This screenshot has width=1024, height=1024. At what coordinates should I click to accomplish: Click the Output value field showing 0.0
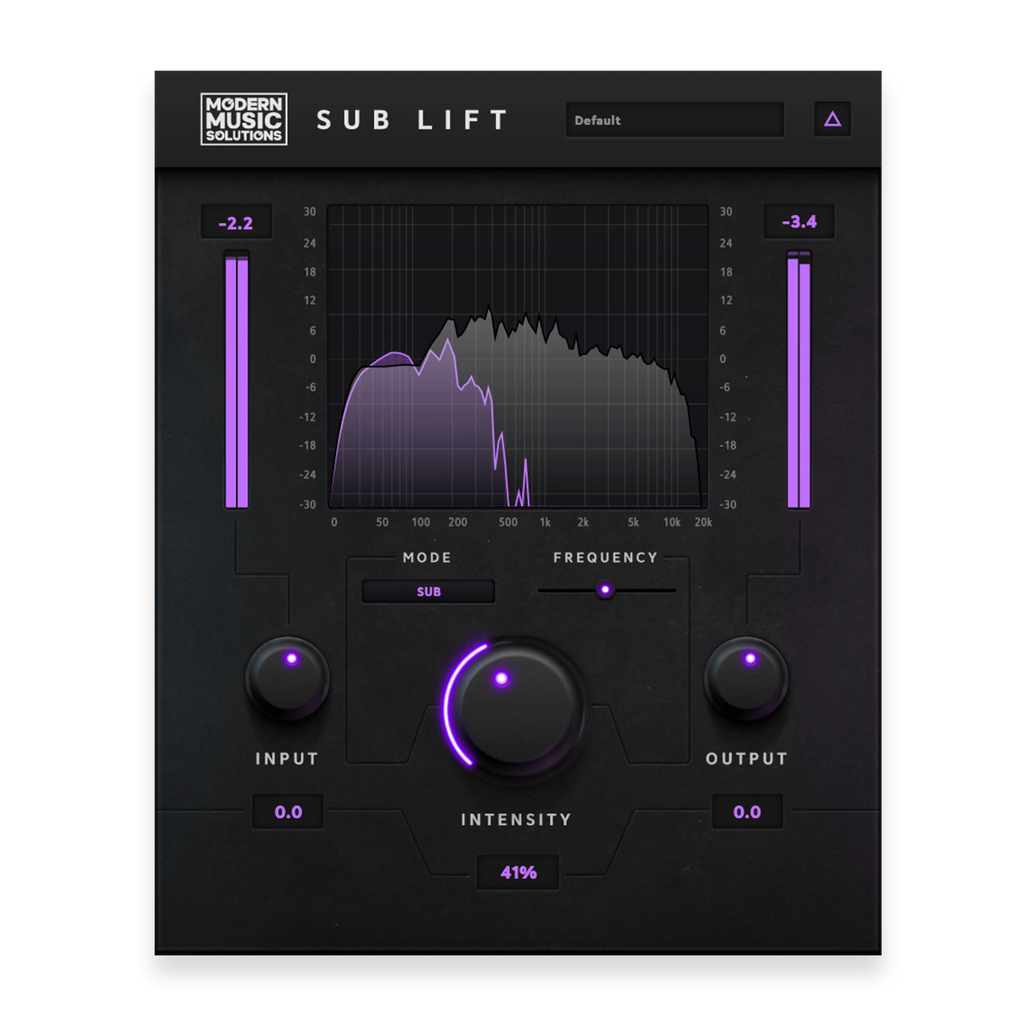click(747, 812)
